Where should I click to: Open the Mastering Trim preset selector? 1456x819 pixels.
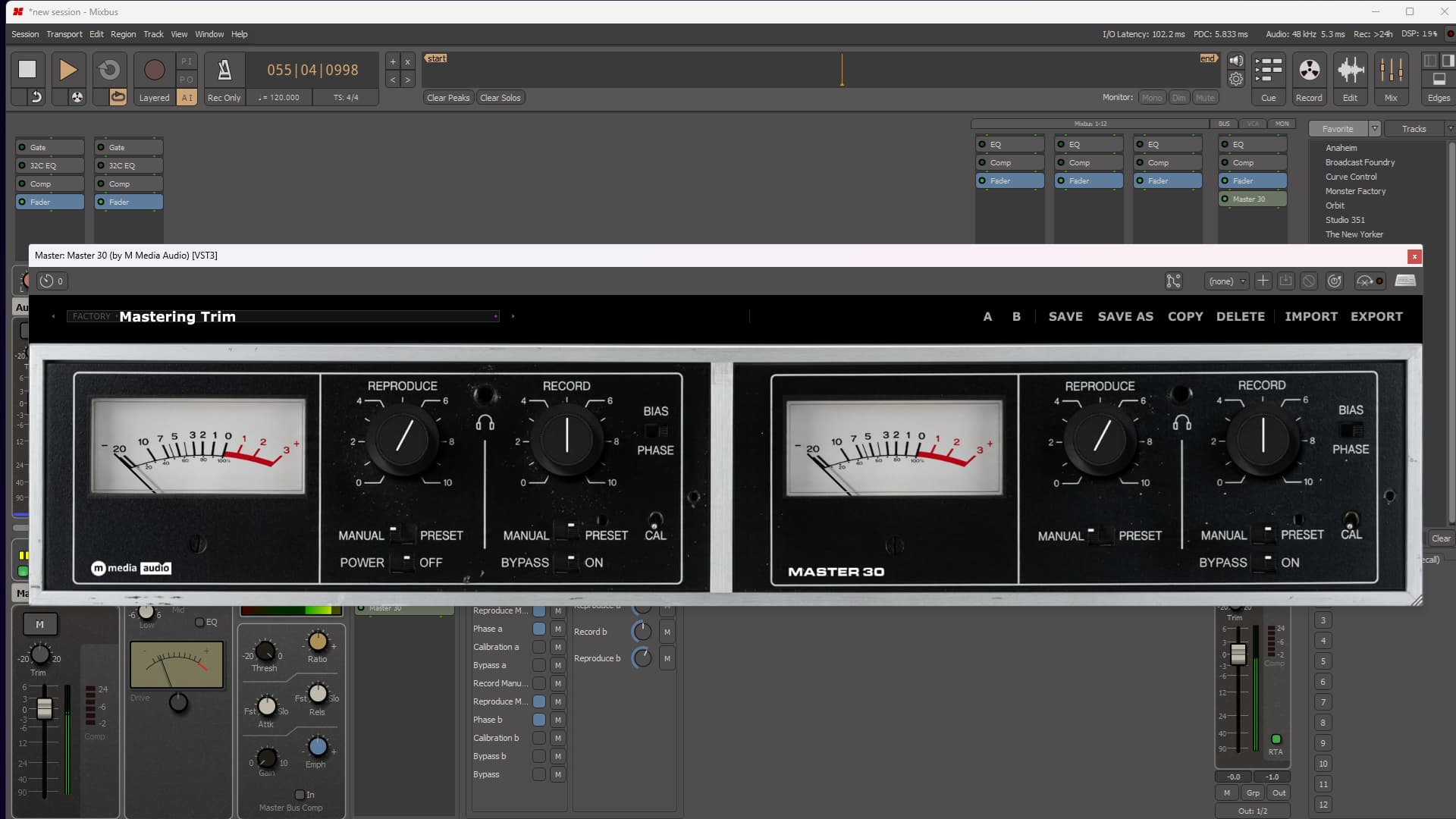283,316
